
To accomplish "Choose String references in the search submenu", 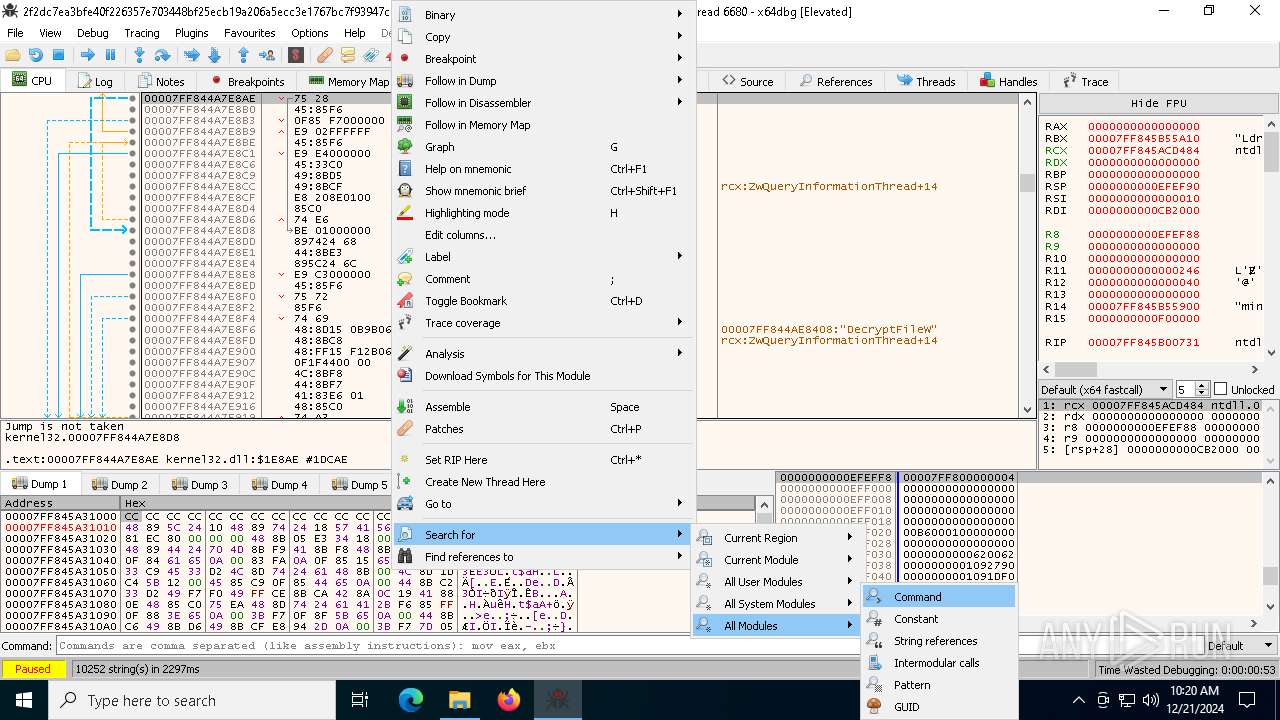I will (x=939, y=641).
